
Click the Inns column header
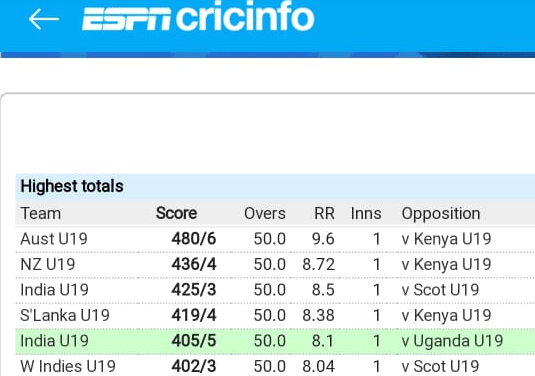pos(366,214)
